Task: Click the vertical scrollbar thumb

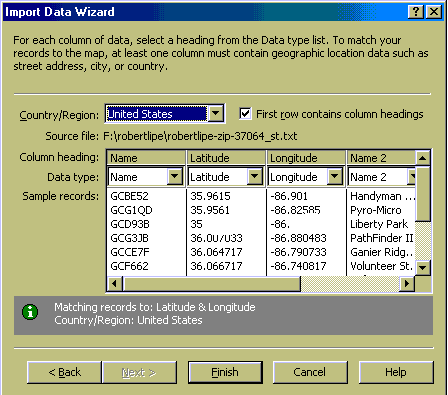Action: 423,194
